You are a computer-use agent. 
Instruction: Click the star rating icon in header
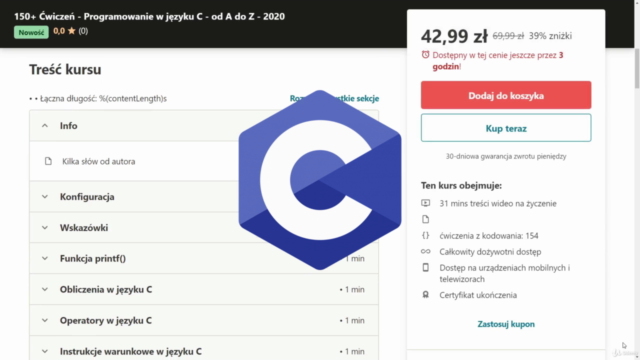point(71,31)
